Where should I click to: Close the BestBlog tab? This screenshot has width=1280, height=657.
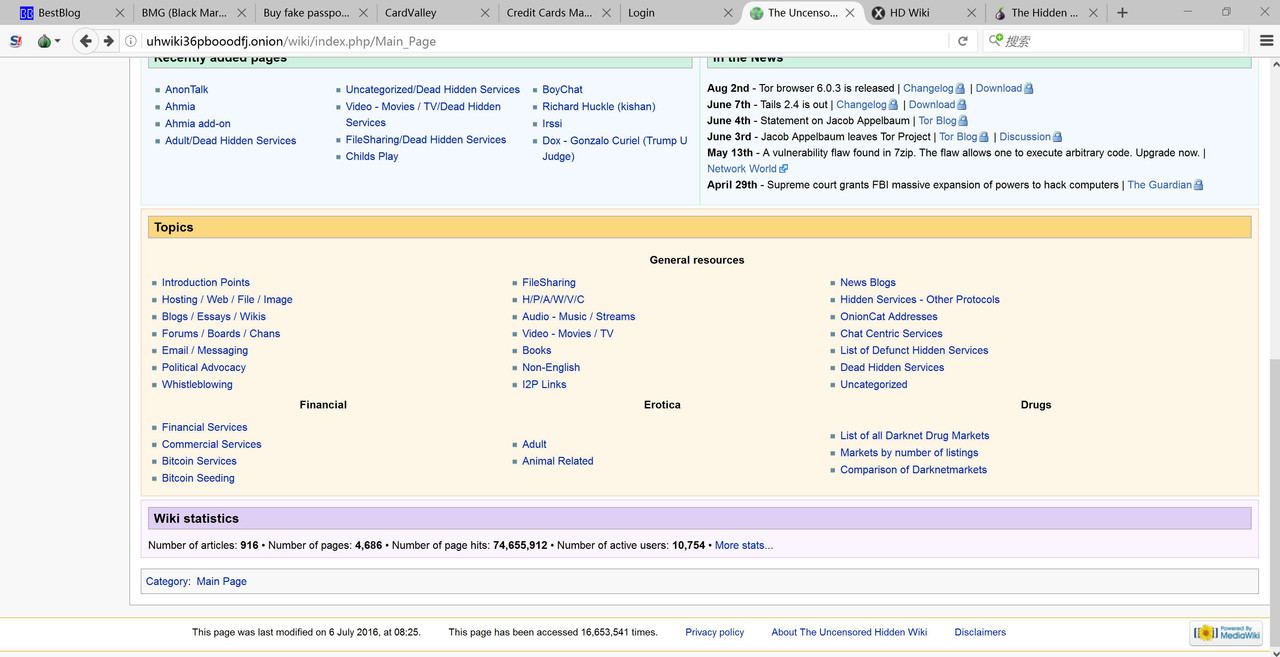[x=120, y=13]
